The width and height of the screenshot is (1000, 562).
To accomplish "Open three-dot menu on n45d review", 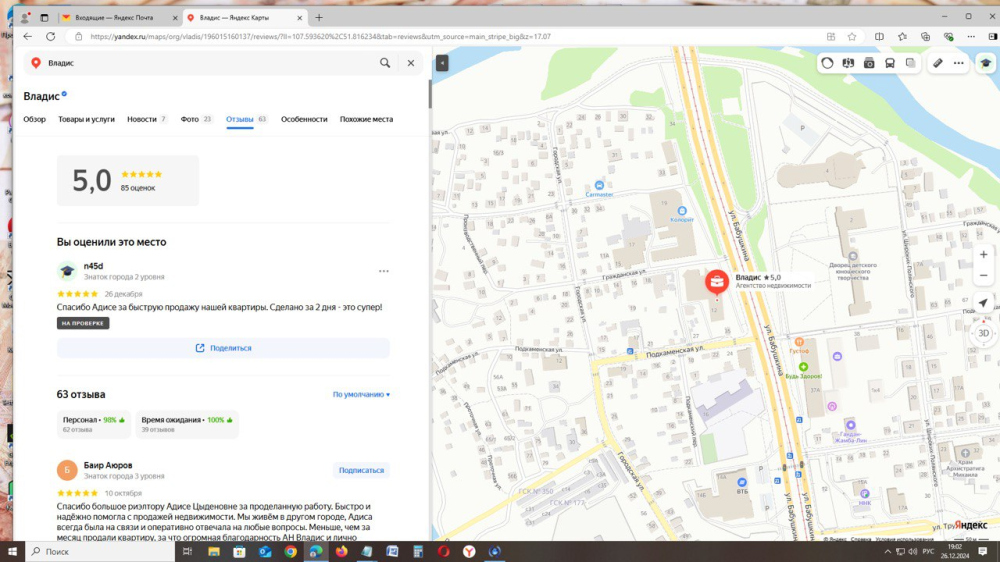I will coord(383,271).
